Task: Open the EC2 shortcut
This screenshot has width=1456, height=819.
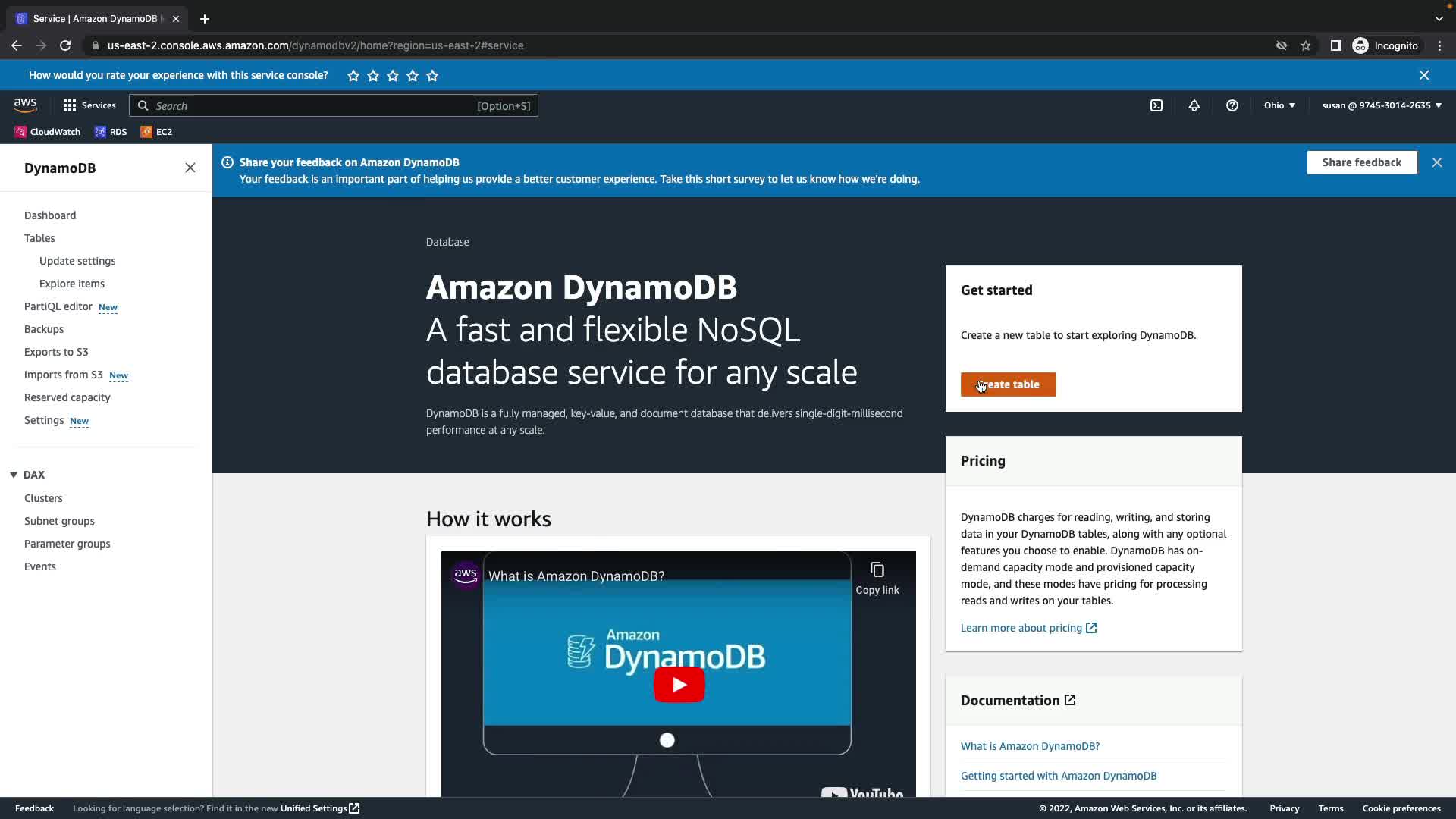Action: click(x=156, y=132)
